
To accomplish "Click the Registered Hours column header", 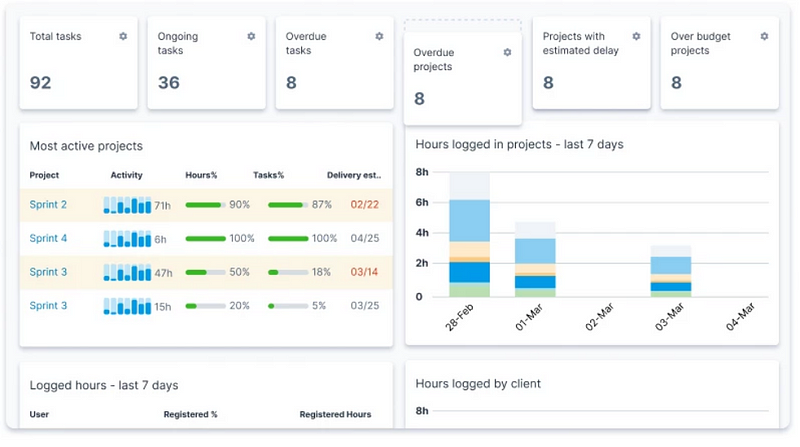I will click(x=335, y=414).
